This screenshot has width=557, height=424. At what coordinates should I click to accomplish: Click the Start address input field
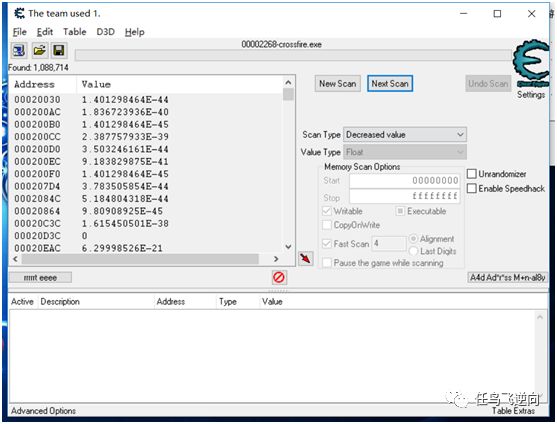coord(405,181)
